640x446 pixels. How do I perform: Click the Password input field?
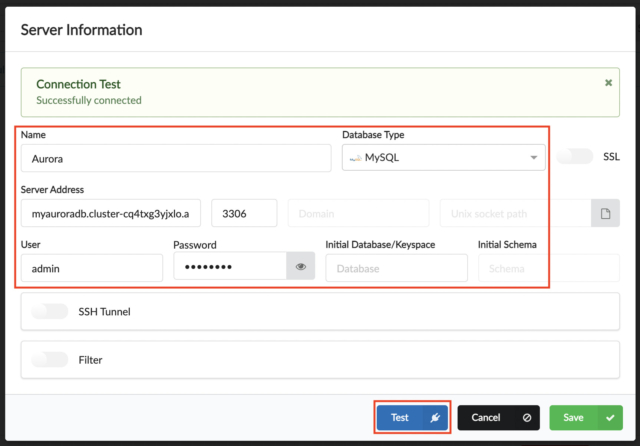(230, 266)
